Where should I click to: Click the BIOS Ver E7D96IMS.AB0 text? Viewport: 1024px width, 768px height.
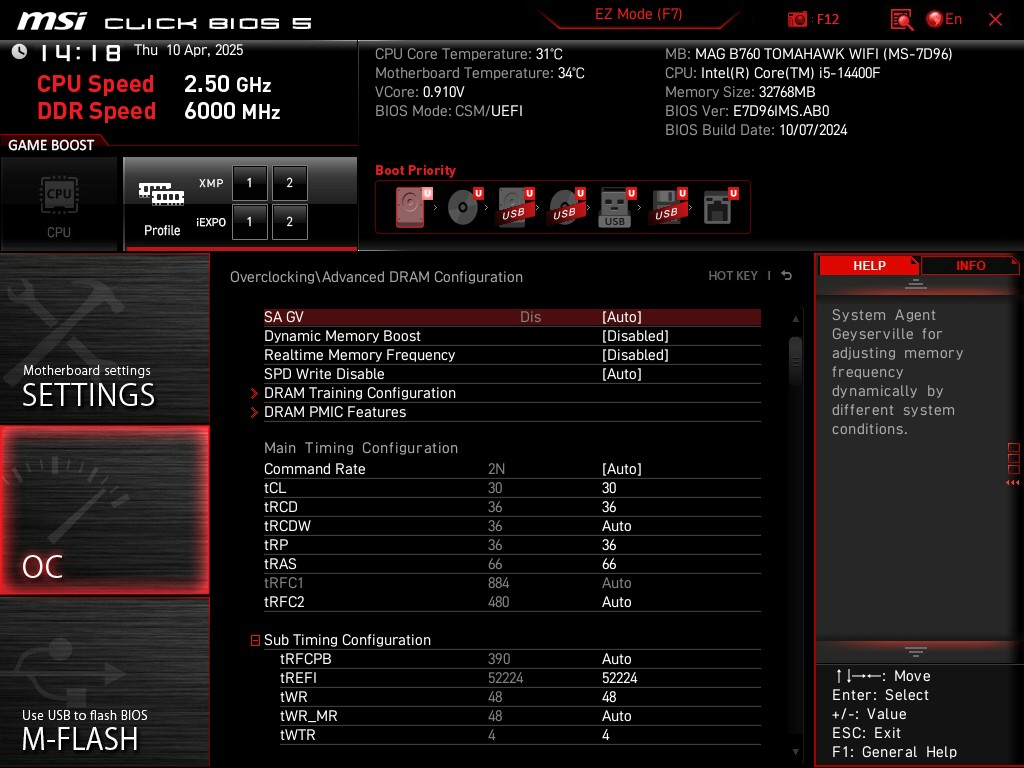(x=747, y=111)
